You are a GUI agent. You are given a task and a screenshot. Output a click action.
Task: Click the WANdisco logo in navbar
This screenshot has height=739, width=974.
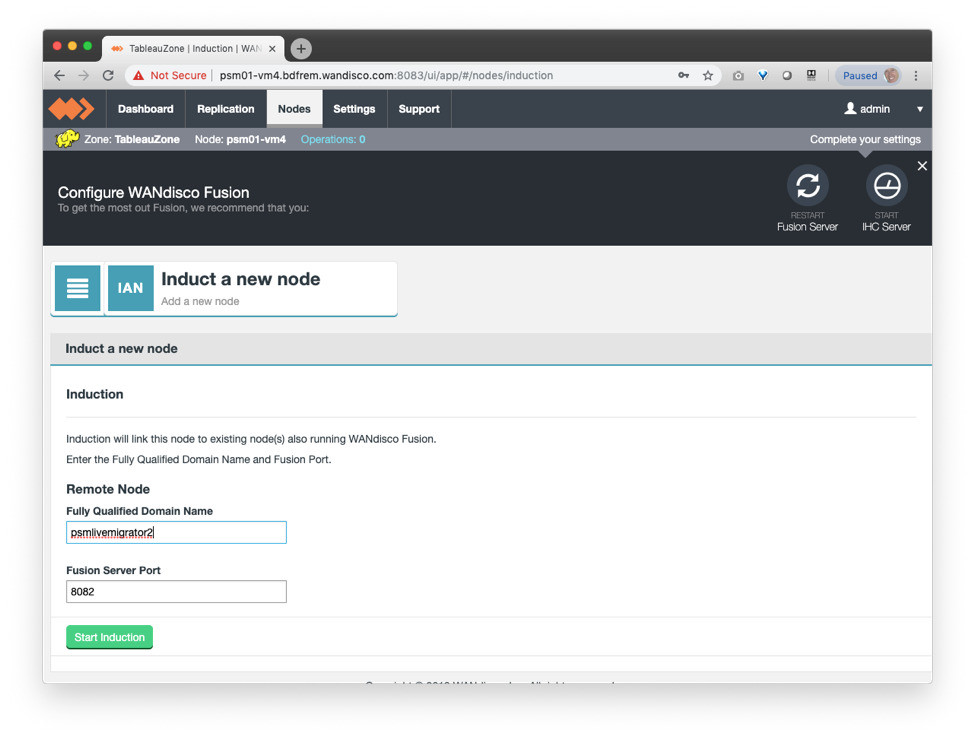tap(71, 109)
